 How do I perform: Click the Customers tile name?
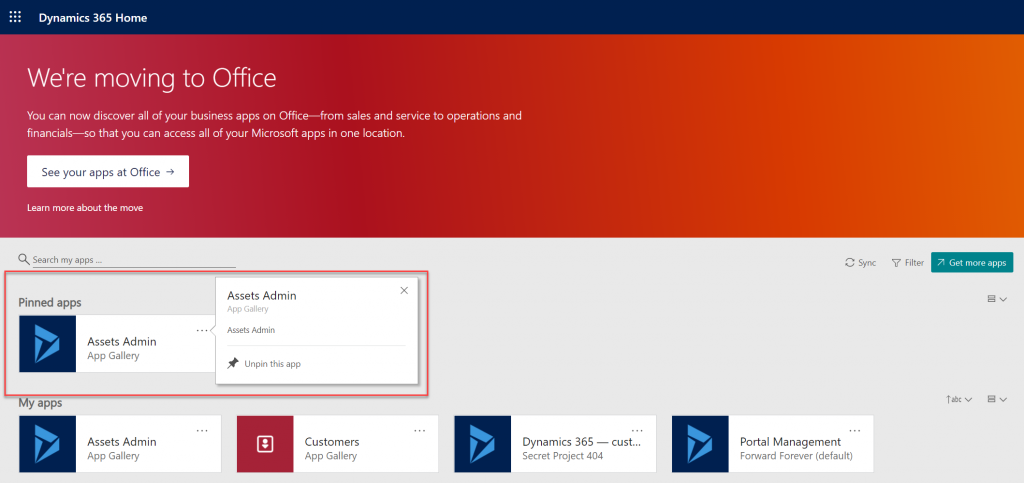click(332, 442)
